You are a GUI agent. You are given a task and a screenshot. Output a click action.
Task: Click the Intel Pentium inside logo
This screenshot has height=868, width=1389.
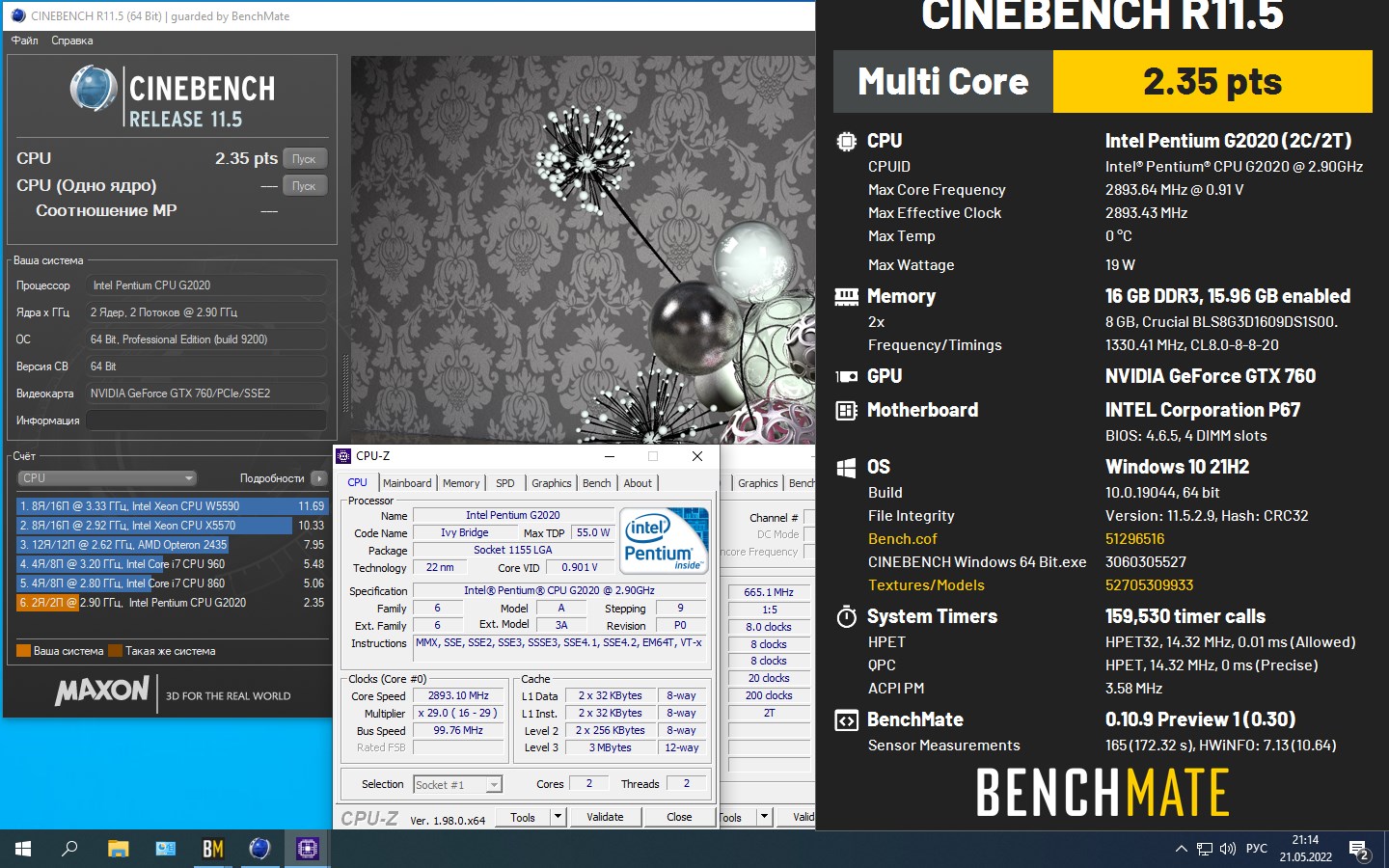tap(664, 541)
